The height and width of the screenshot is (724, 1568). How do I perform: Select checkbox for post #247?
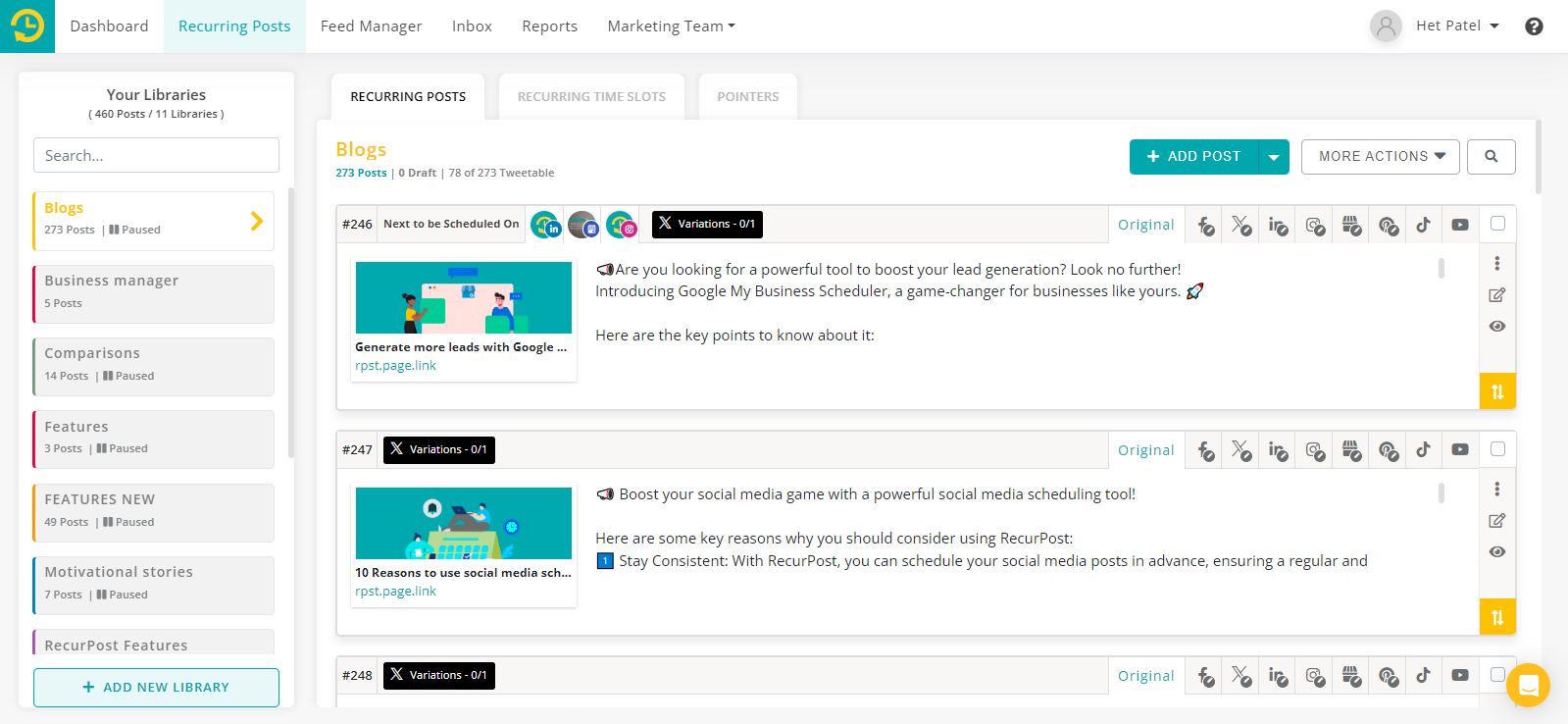(x=1497, y=449)
